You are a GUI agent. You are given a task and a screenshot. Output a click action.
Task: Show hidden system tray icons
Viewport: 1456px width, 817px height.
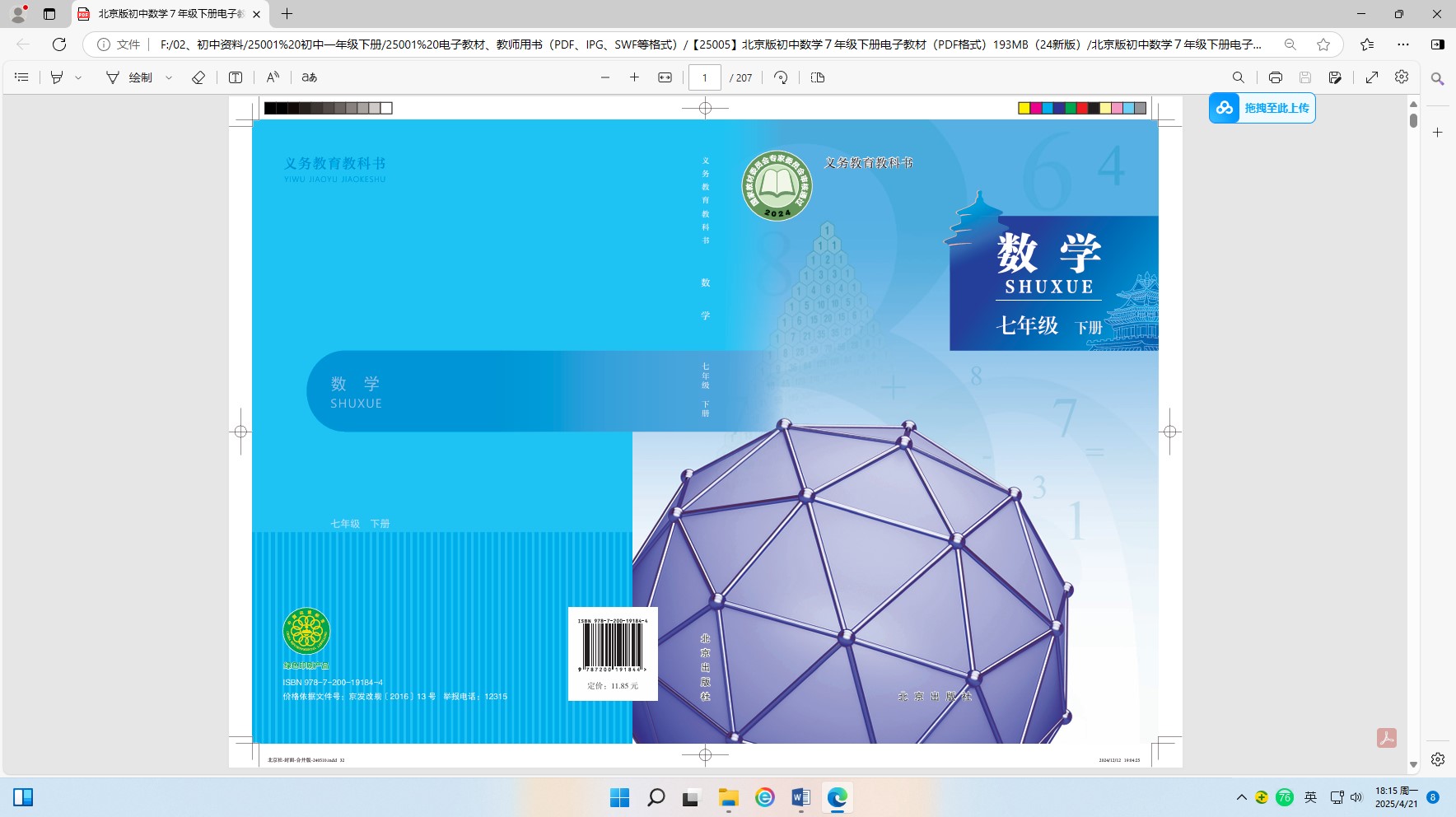1241,797
